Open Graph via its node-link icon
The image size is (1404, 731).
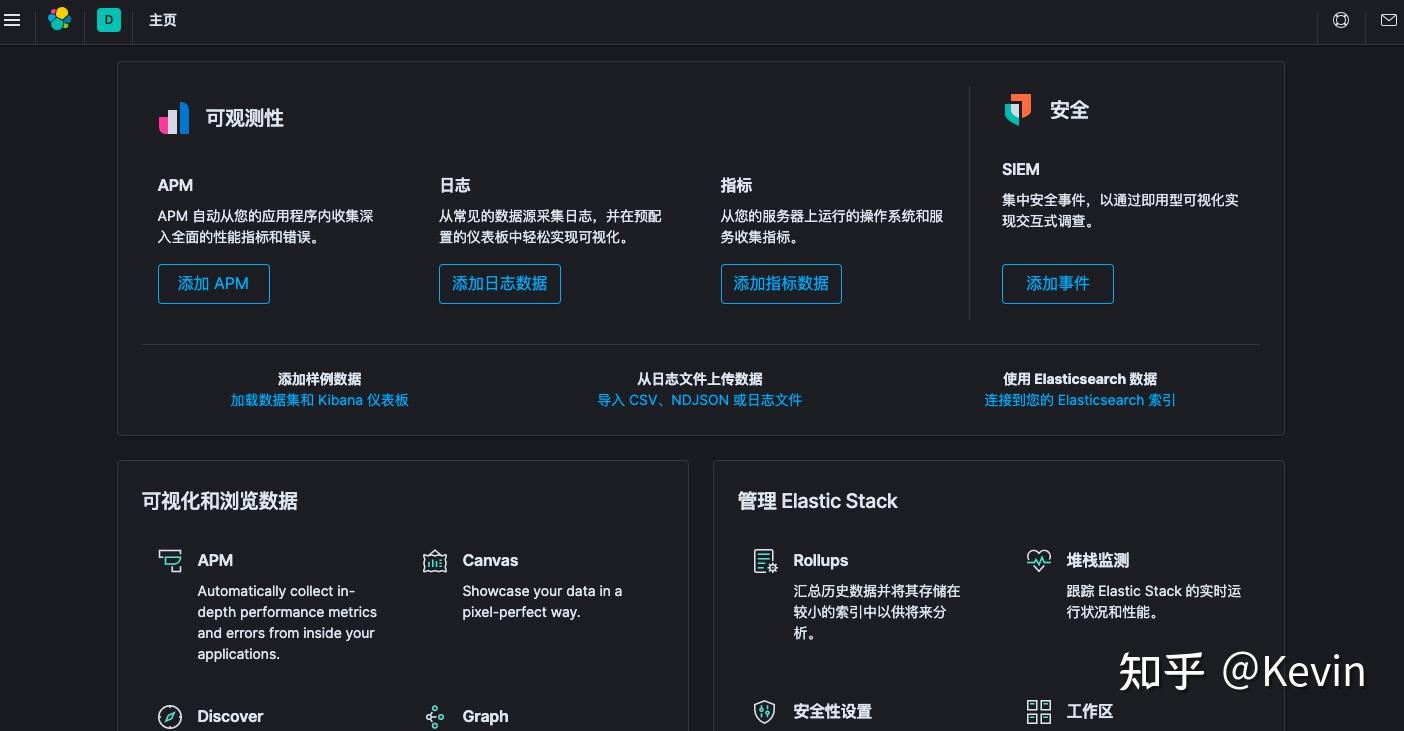pyautogui.click(x=435, y=716)
